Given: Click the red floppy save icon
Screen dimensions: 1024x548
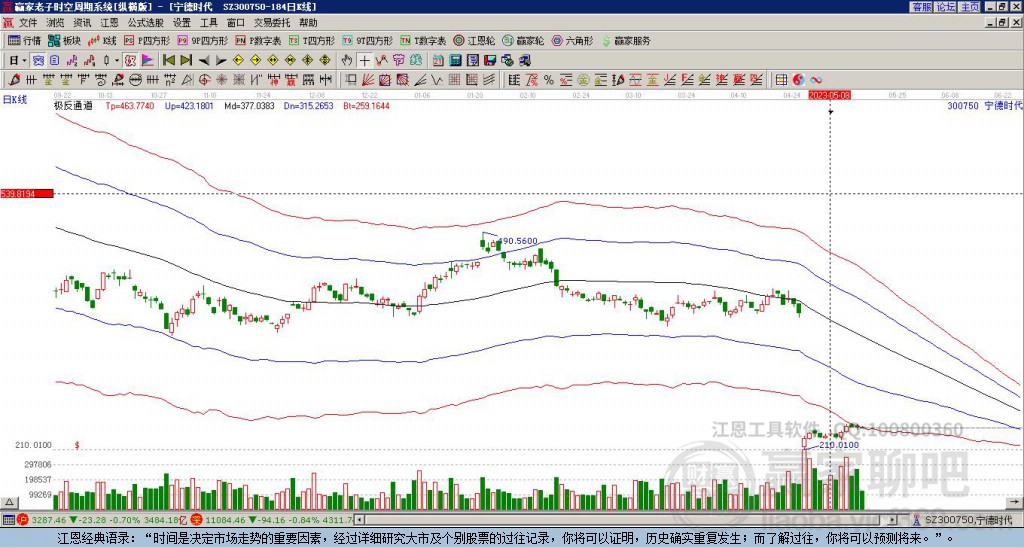Looking at the screenshot, I should (490, 61).
